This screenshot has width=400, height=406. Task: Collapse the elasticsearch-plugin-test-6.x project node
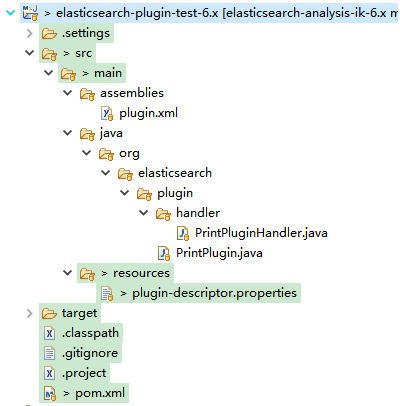click(x=11, y=13)
